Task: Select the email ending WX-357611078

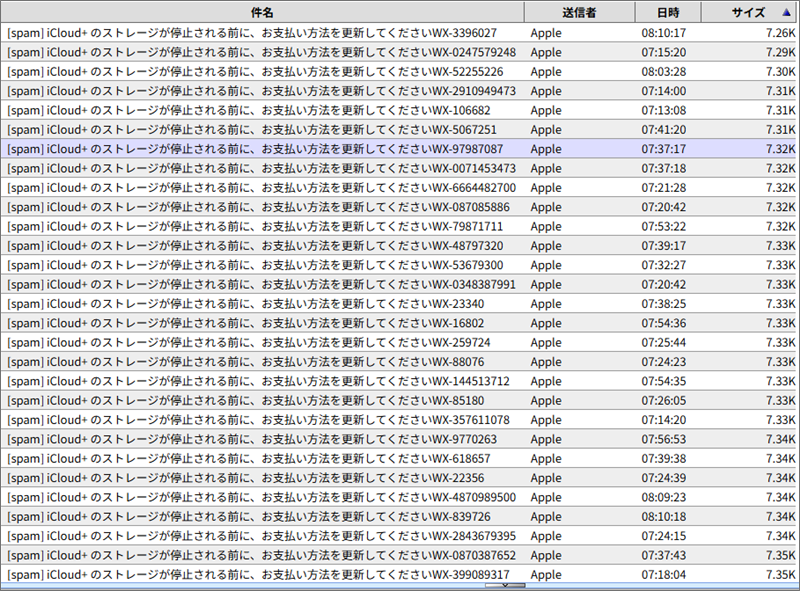Action: [x=400, y=420]
